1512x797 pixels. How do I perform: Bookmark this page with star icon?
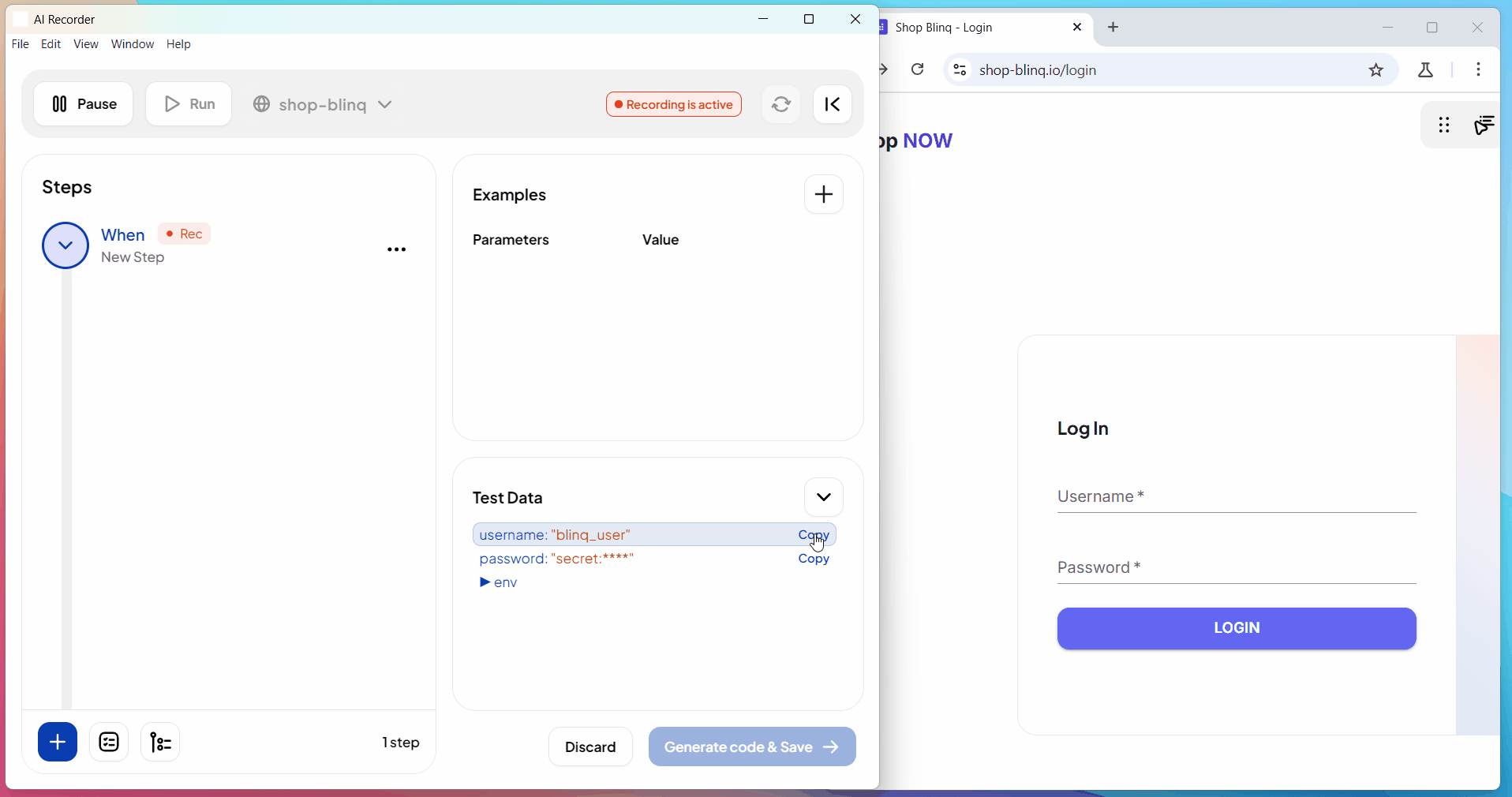[1376, 70]
